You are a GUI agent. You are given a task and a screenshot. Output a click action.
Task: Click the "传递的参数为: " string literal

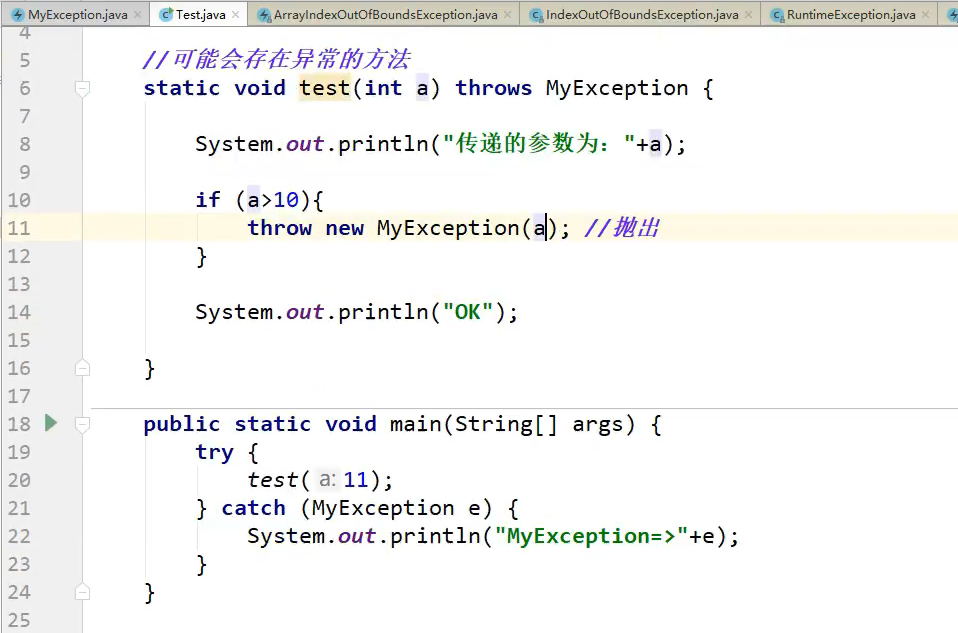click(539, 144)
